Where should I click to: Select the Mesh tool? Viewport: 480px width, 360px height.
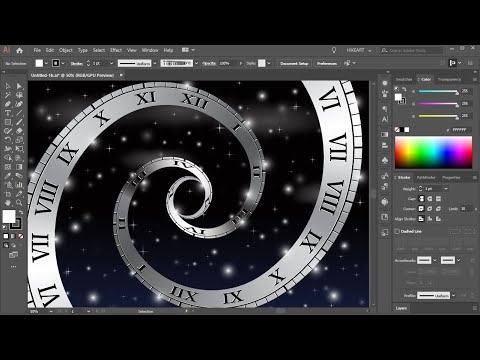point(8,167)
